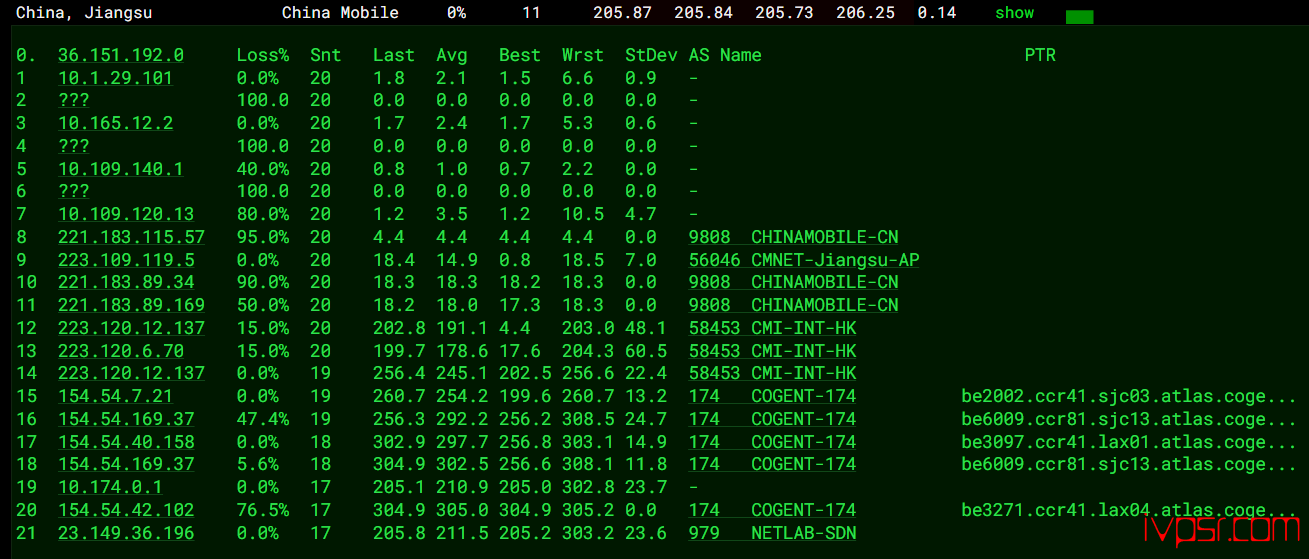This screenshot has height=559, width=1309.
Task: Select the hop 16 PTR be6009.ccr81.sjc13
Action: (1129, 419)
